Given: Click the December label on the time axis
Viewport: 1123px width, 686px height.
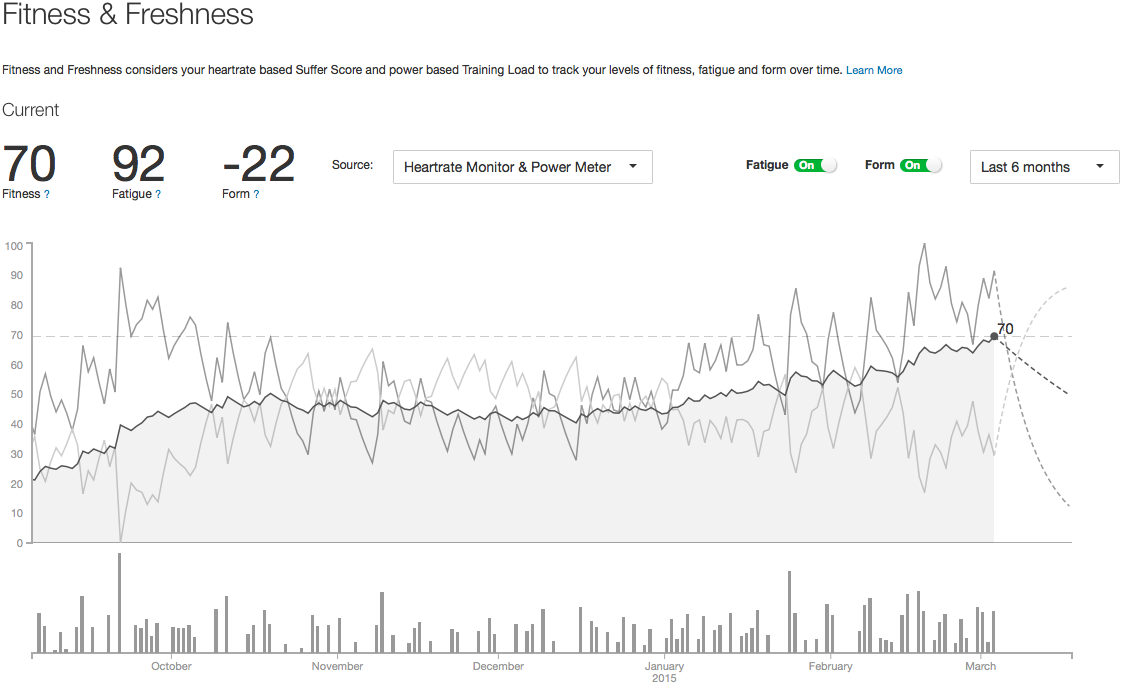Looking at the screenshot, I should point(498,666).
